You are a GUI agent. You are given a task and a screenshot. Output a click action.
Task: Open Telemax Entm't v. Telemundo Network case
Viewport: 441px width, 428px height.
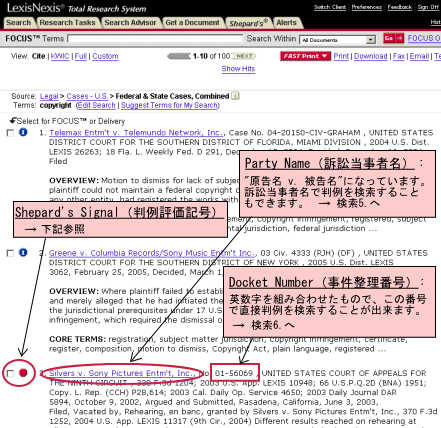(136, 133)
